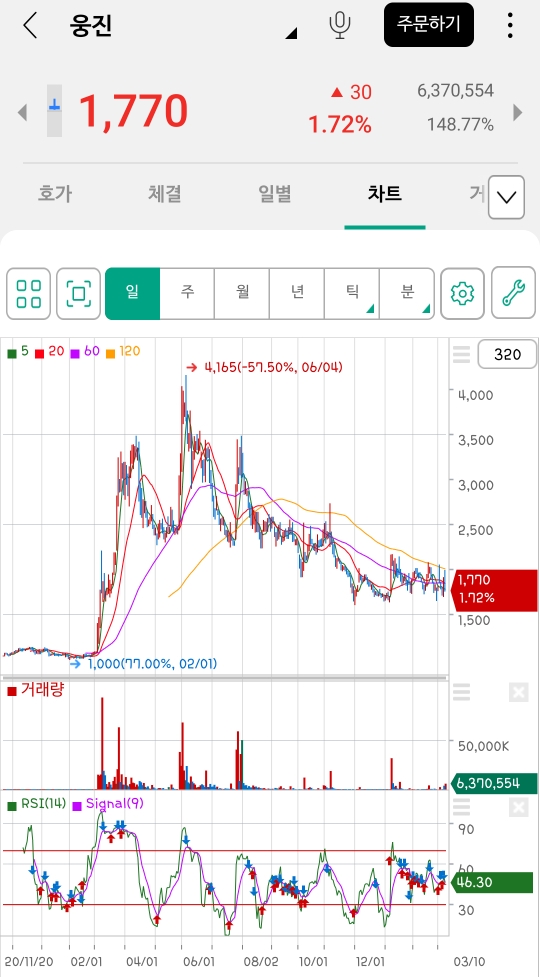Screen dimensions: 540x977
Task: Select the 일 daily period
Action: (x=133, y=293)
